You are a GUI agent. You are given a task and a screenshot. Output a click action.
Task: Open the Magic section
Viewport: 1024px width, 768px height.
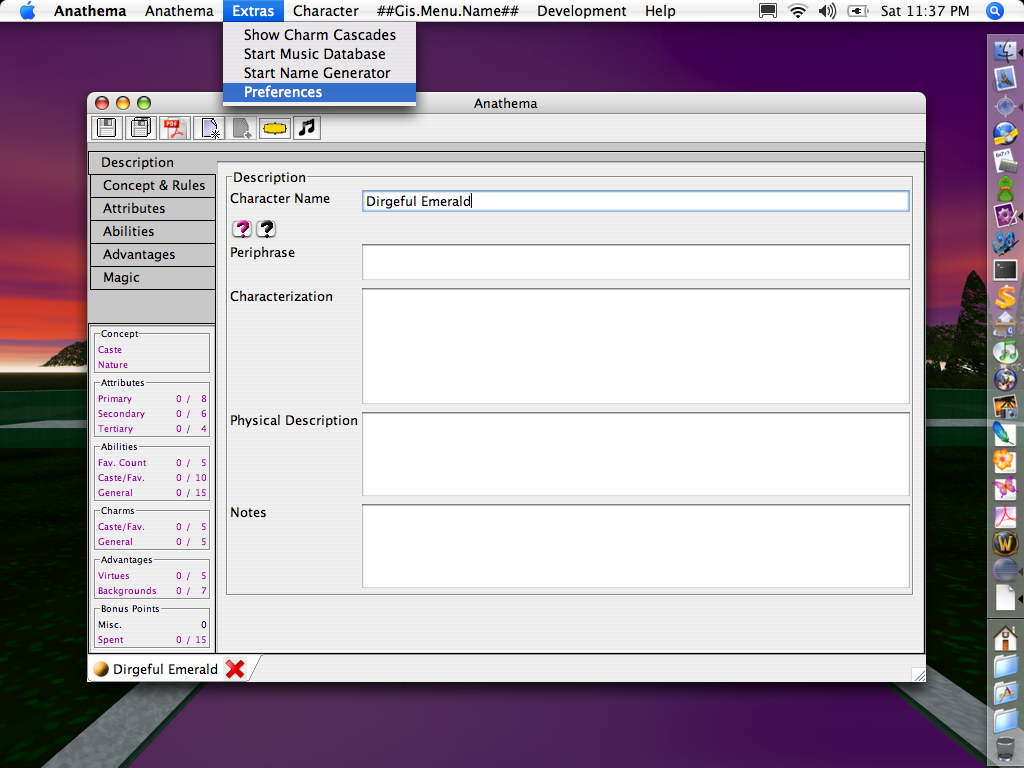(x=153, y=278)
